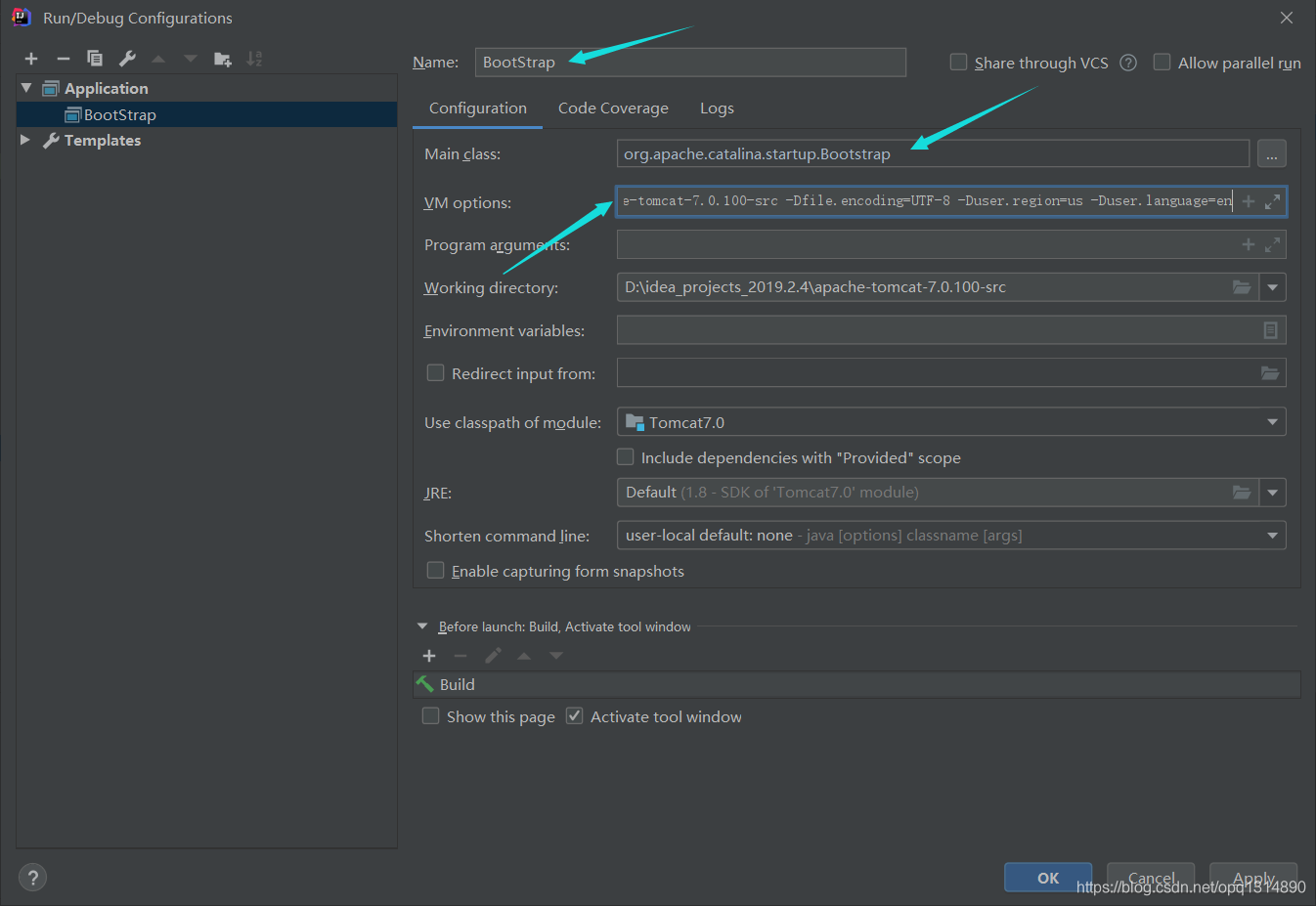Click the Main class input field
Image resolution: width=1316 pixels, height=906 pixels.
click(933, 153)
